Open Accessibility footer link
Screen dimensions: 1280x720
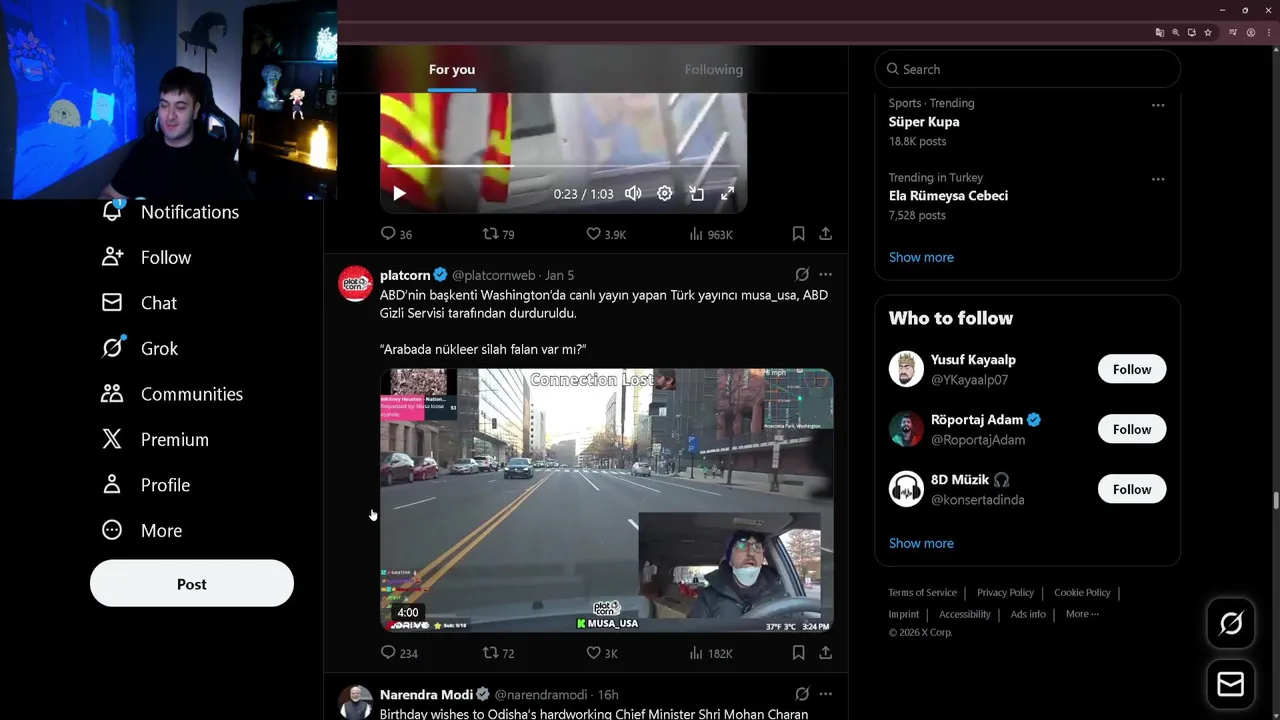click(x=964, y=614)
